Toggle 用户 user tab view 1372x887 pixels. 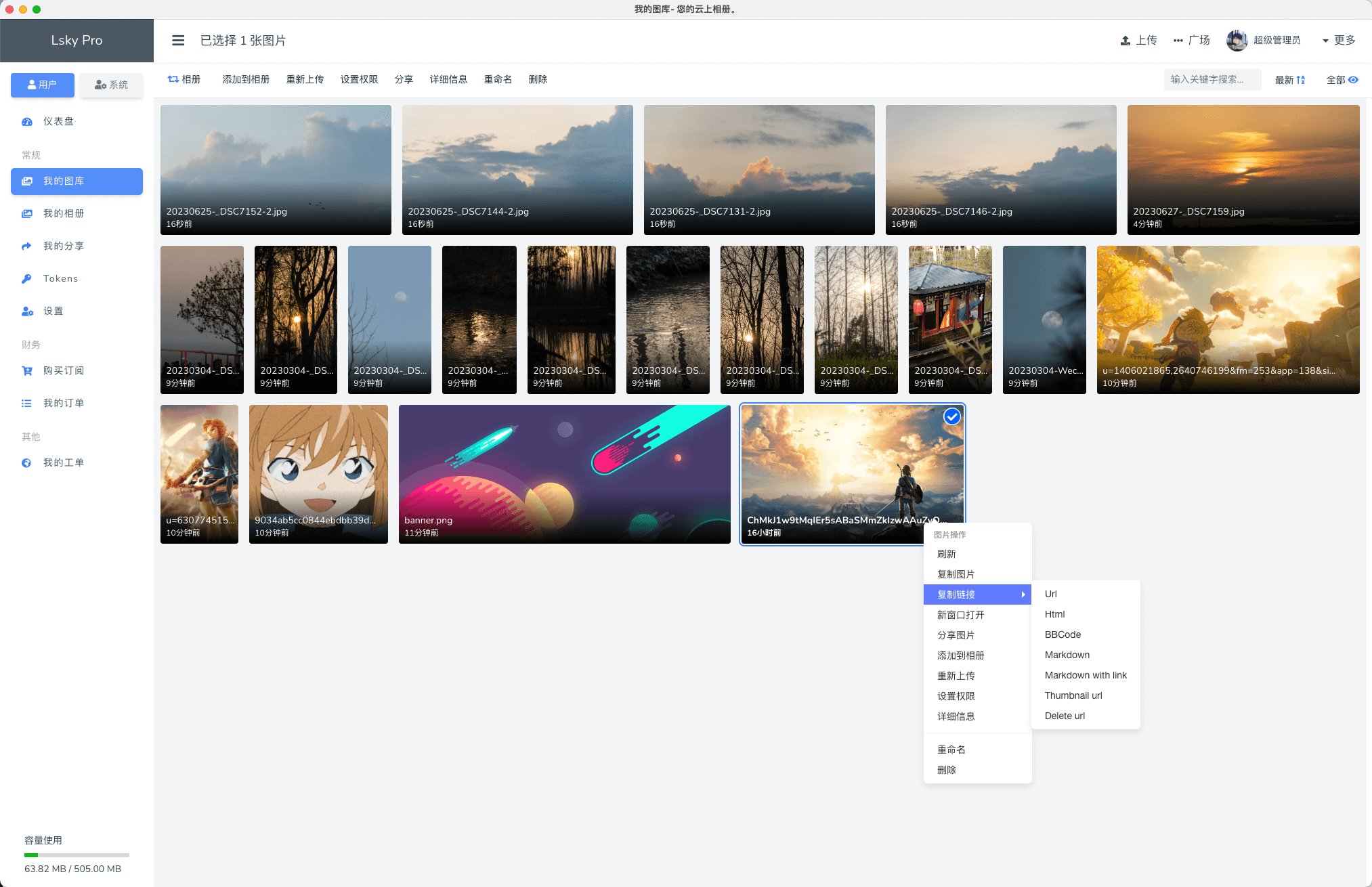click(41, 84)
